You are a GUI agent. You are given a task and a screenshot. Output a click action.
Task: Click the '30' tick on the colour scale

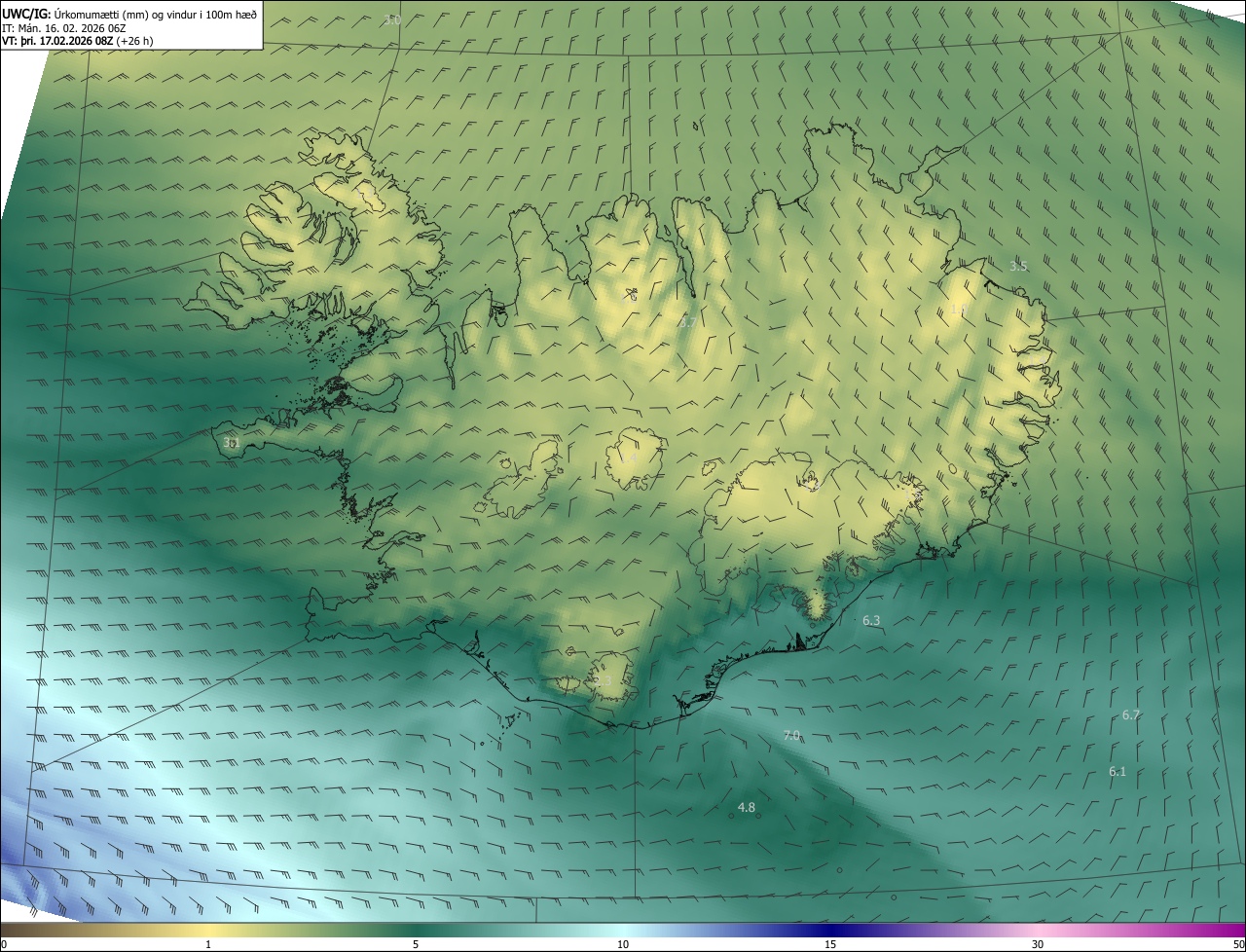[x=1038, y=944]
